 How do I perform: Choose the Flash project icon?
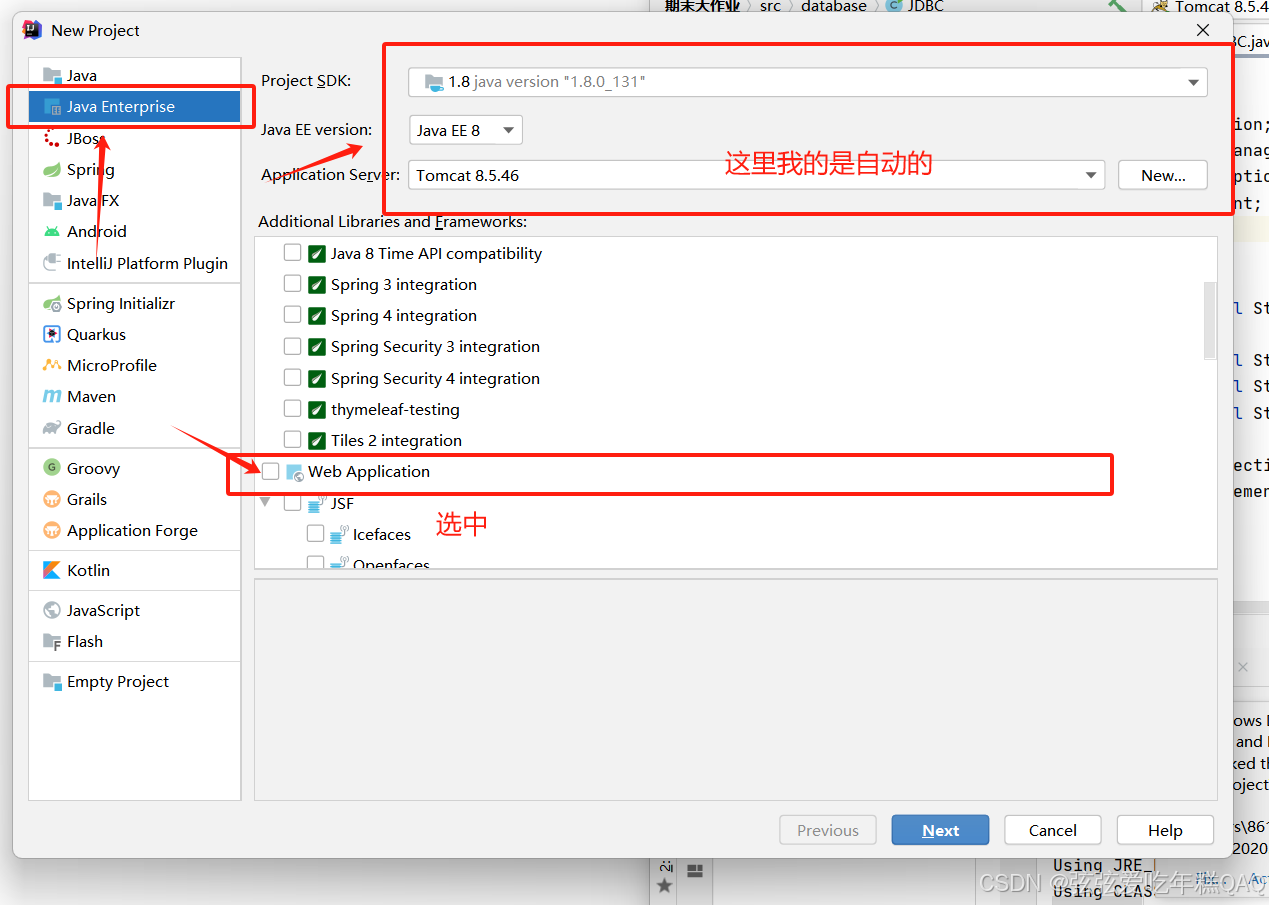coord(52,641)
